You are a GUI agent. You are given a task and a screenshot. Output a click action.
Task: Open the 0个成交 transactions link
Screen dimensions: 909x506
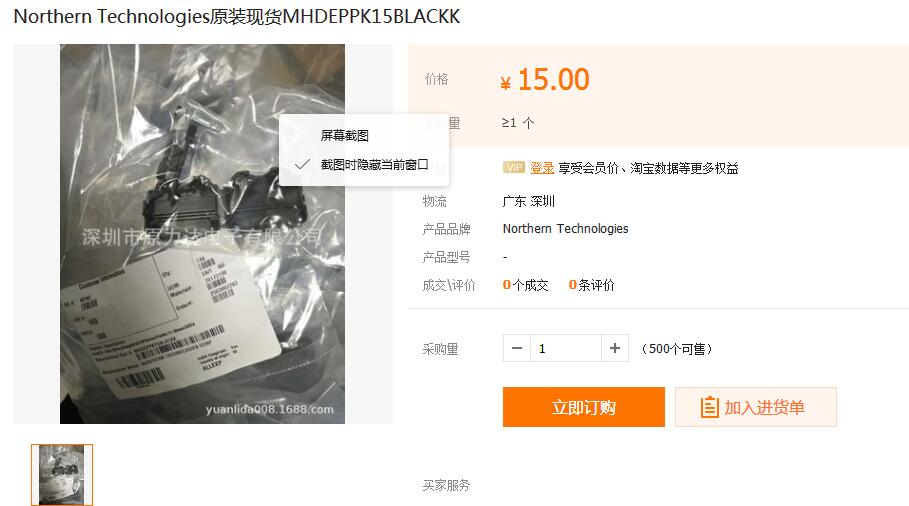(x=526, y=285)
